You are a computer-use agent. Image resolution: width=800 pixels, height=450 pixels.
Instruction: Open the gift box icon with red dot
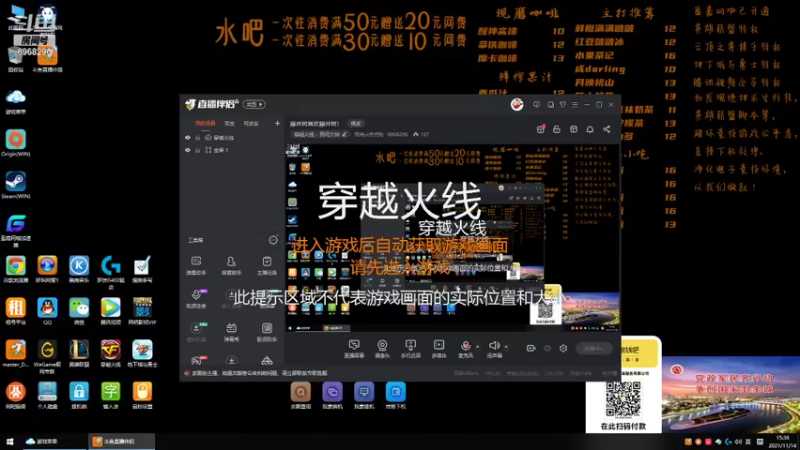(x=541, y=129)
